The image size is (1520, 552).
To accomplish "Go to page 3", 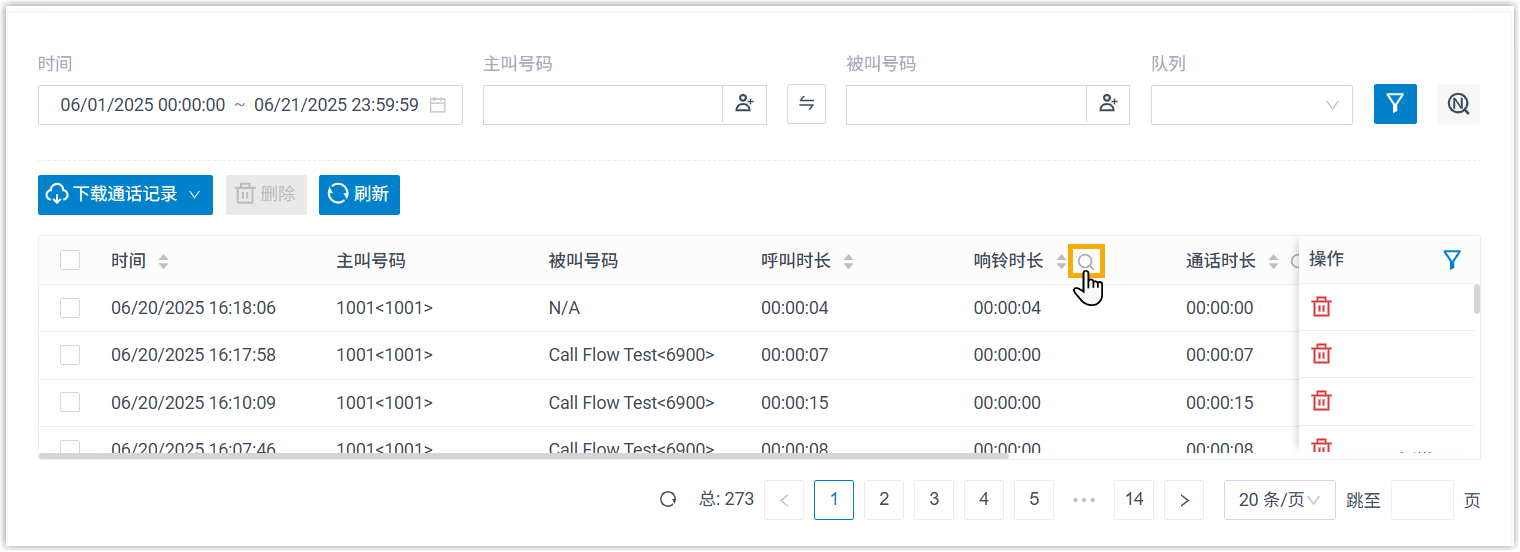I will click(x=934, y=500).
